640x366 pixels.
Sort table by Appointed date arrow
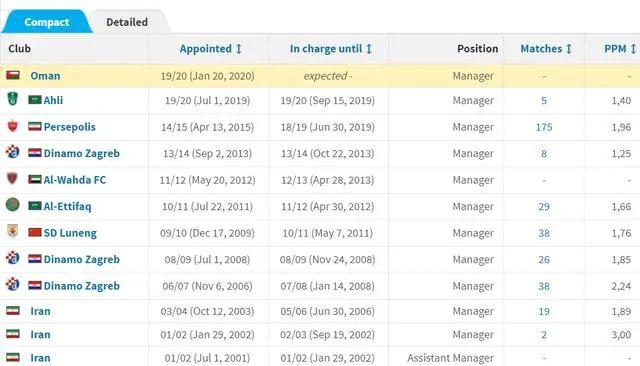point(239,49)
